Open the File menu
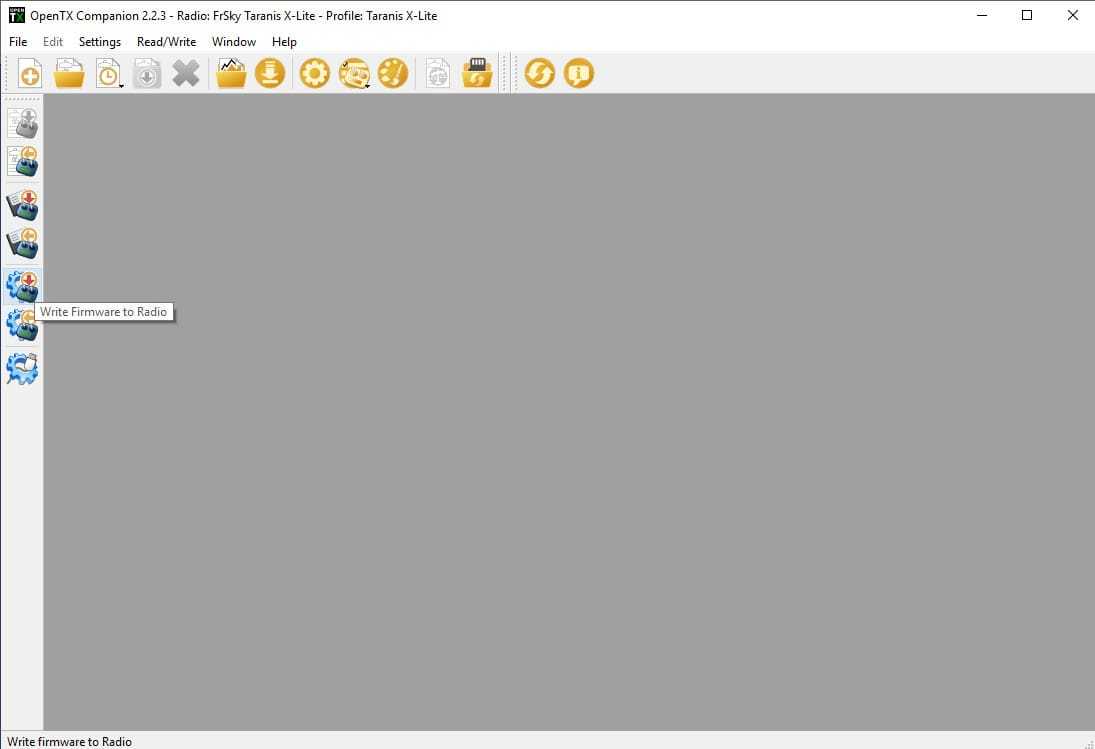Screen dimensions: 1095x749 (18, 42)
